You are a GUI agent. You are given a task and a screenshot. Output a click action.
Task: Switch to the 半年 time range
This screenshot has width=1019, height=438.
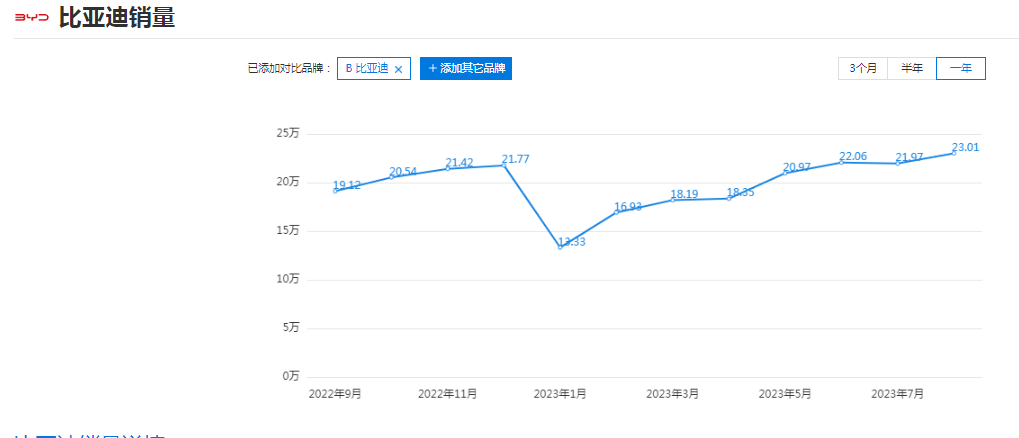pyautogui.click(x=912, y=68)
